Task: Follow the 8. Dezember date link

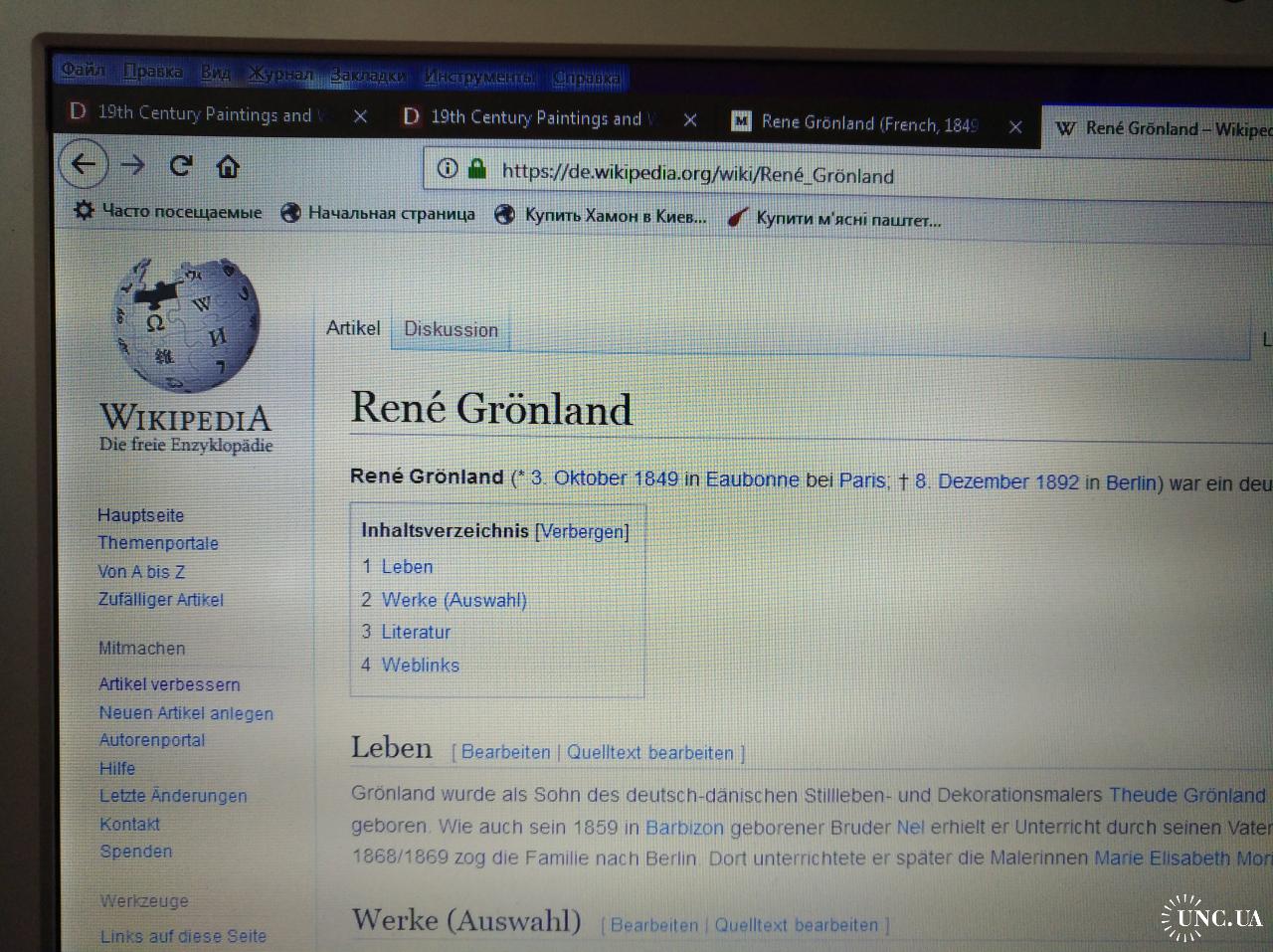Action: (972, 481)
